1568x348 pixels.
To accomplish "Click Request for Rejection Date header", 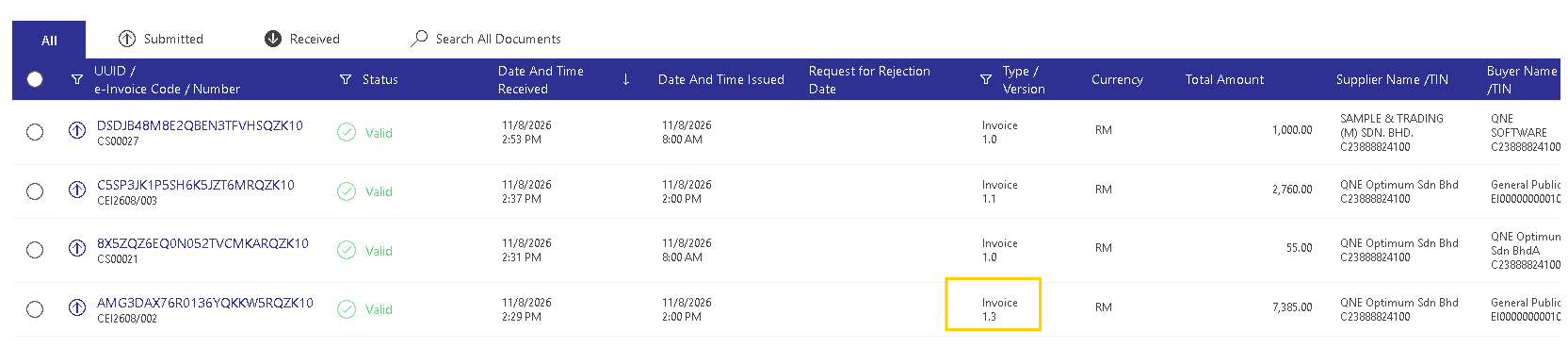I will click(869, 79).
